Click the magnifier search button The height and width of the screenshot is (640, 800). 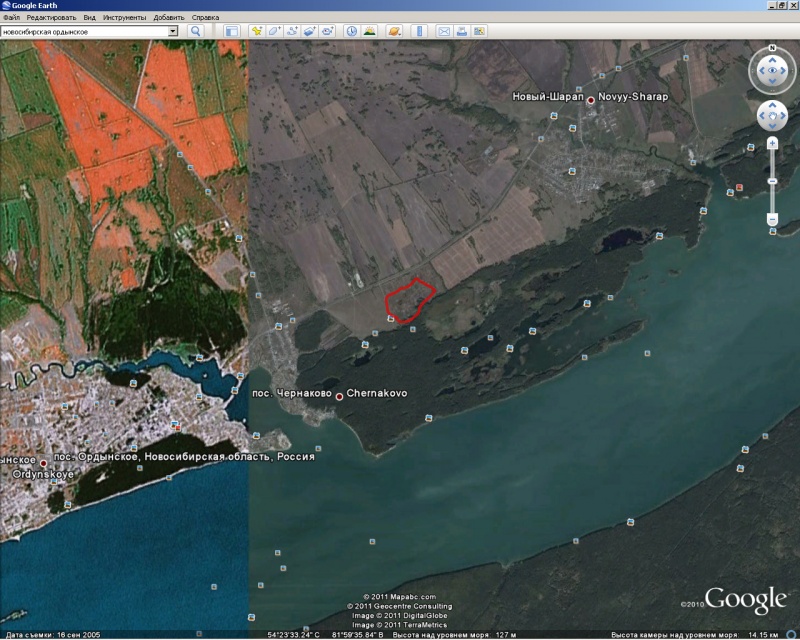(x=196, y=31)
